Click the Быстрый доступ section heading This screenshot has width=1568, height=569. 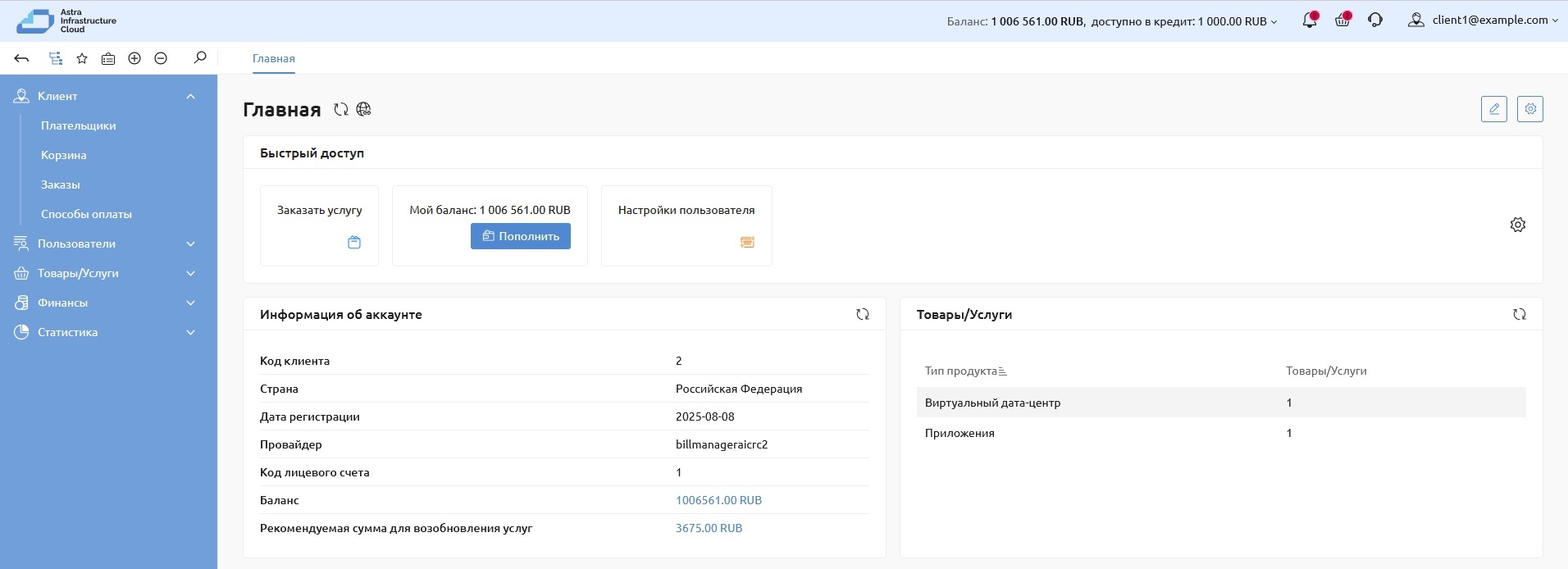pos(312,153)
